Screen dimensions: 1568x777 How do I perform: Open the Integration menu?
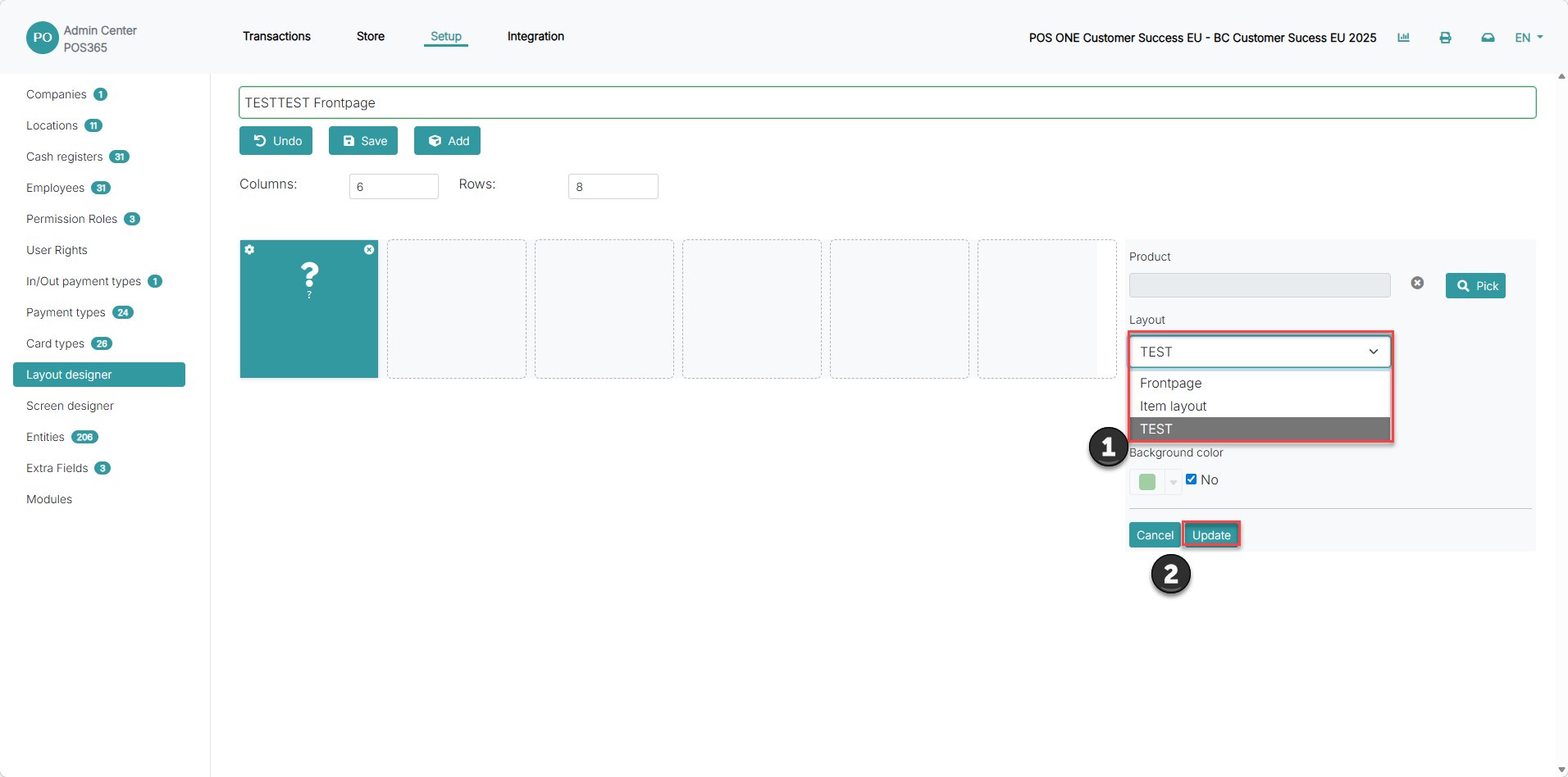click(536, 36)
